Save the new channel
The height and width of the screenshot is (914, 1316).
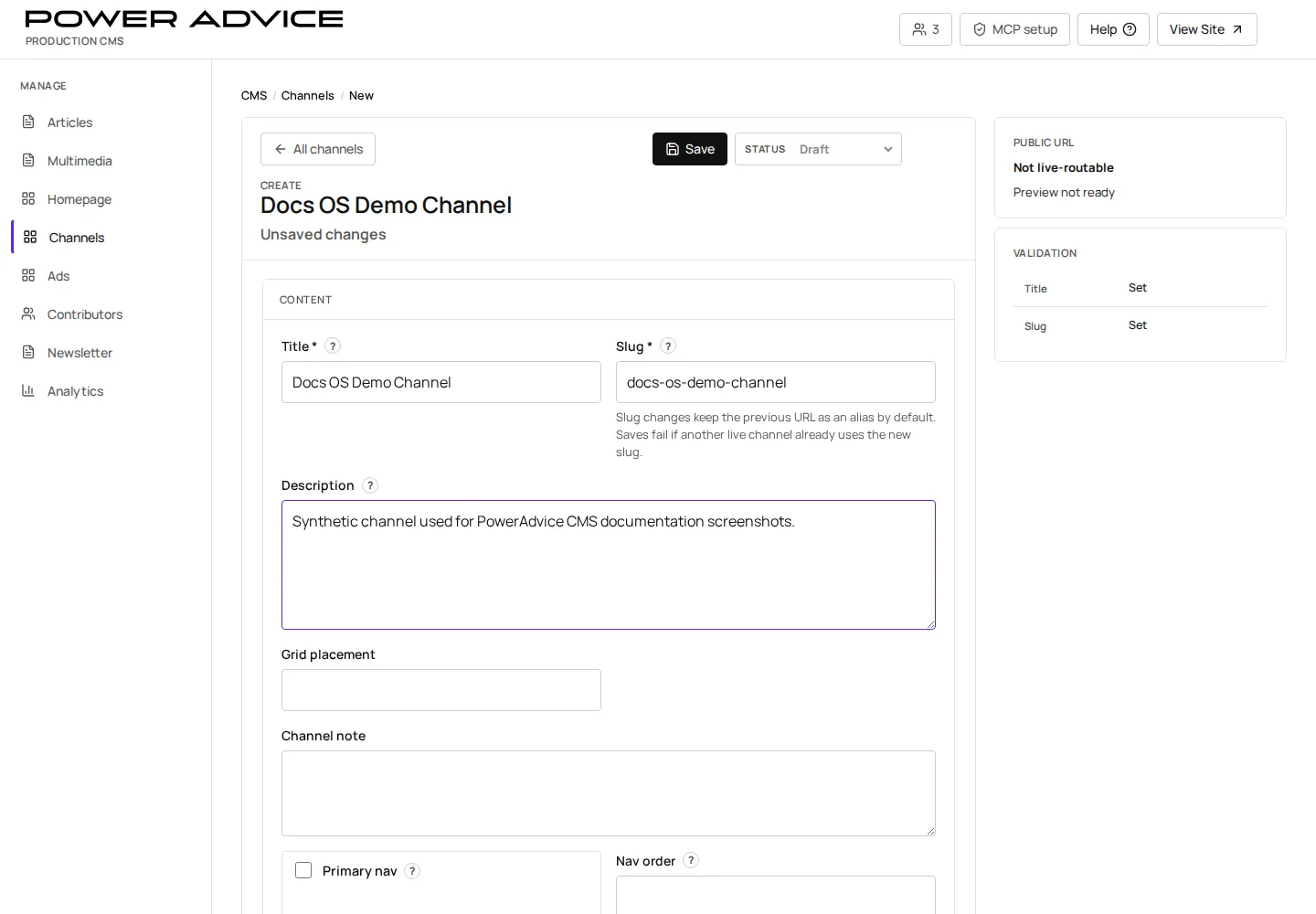(690, 149)
